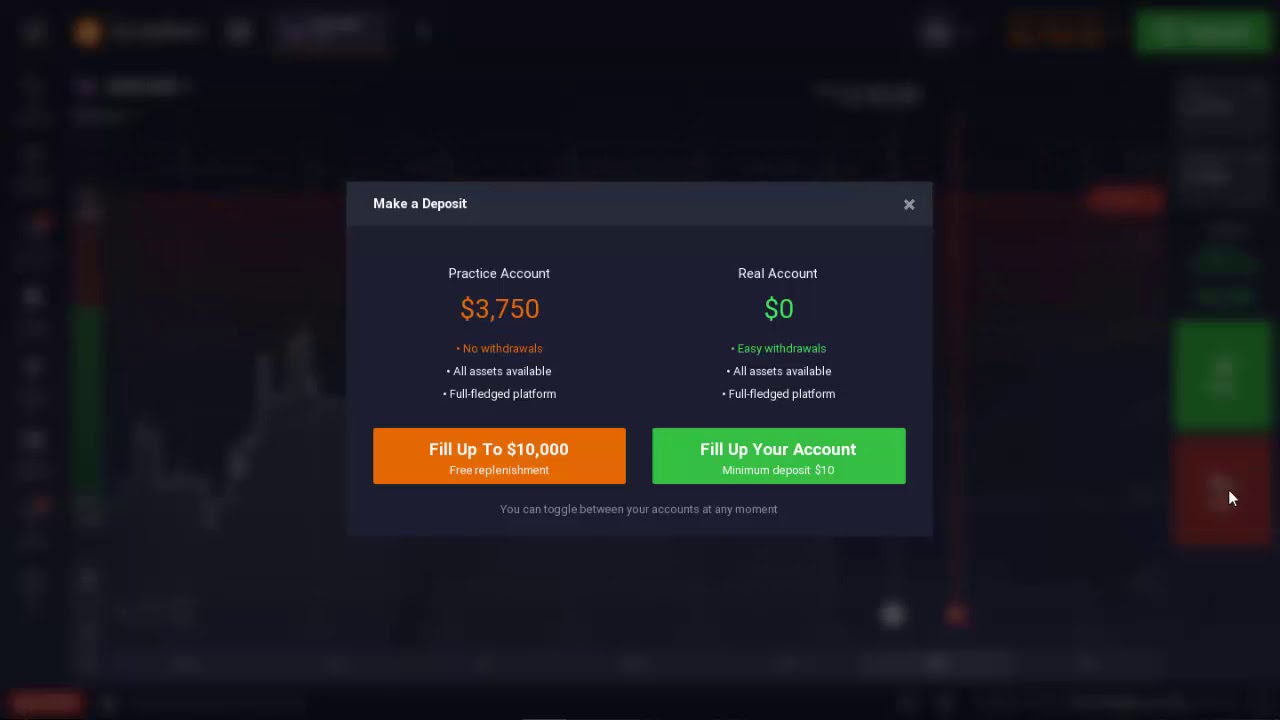Click the orange Fill Up To $10,000 button
The width and height of the screenshot is (1280, 720).
499,456
